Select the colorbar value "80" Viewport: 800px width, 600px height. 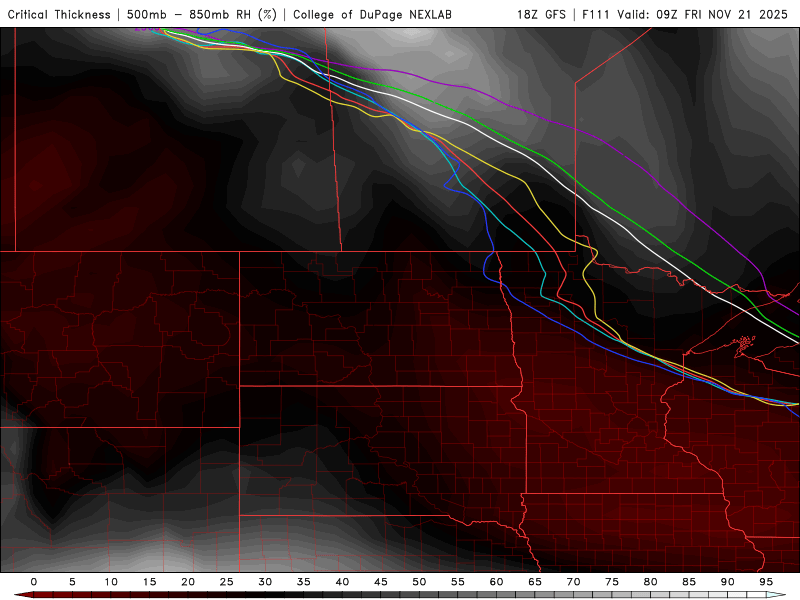[x=650, y=582]
